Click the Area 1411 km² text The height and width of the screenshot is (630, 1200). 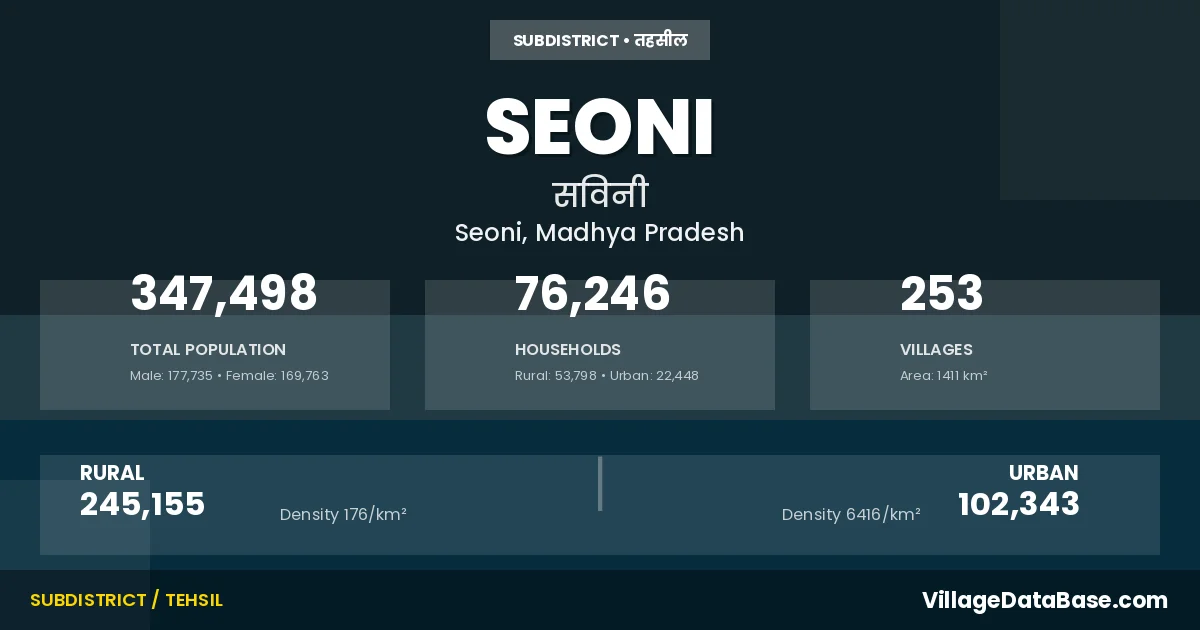click(944, 376)
